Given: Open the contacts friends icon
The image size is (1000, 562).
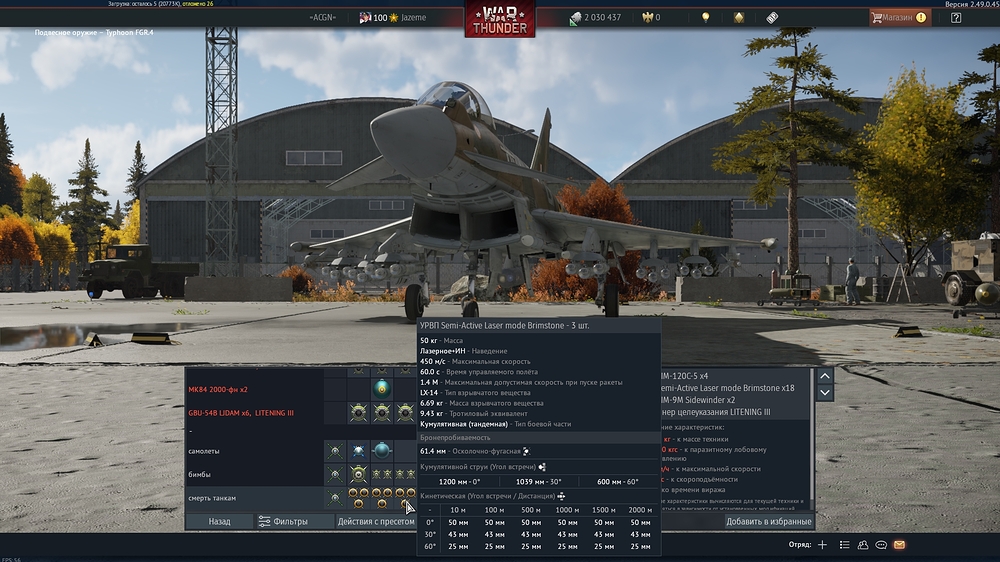Looking at the screenshot, I should [x=862, y=545].
